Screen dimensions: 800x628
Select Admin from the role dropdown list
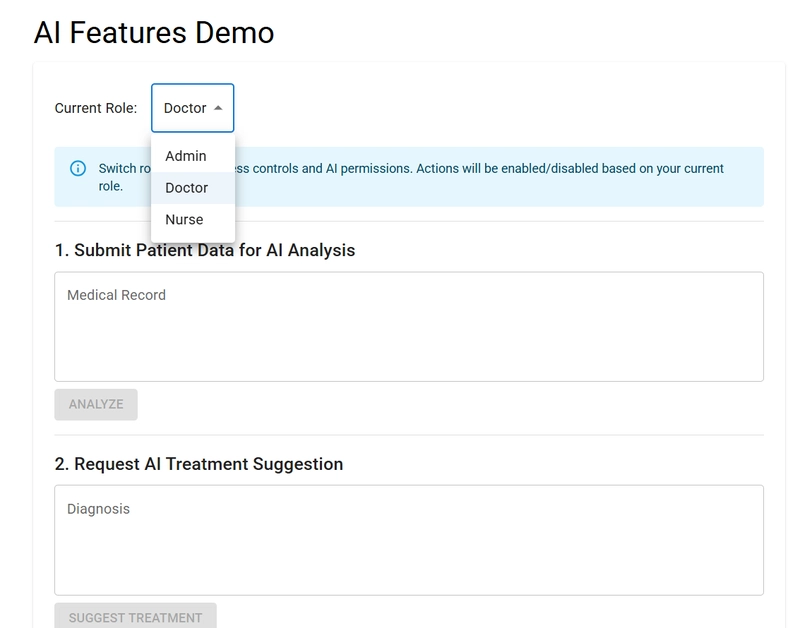coord(193,156)
